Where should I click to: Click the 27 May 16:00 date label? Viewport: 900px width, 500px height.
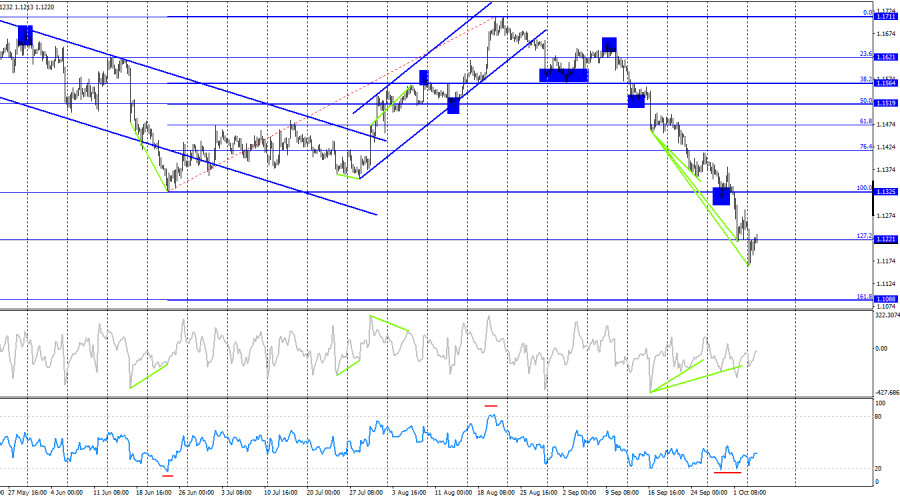coord(28,493)
